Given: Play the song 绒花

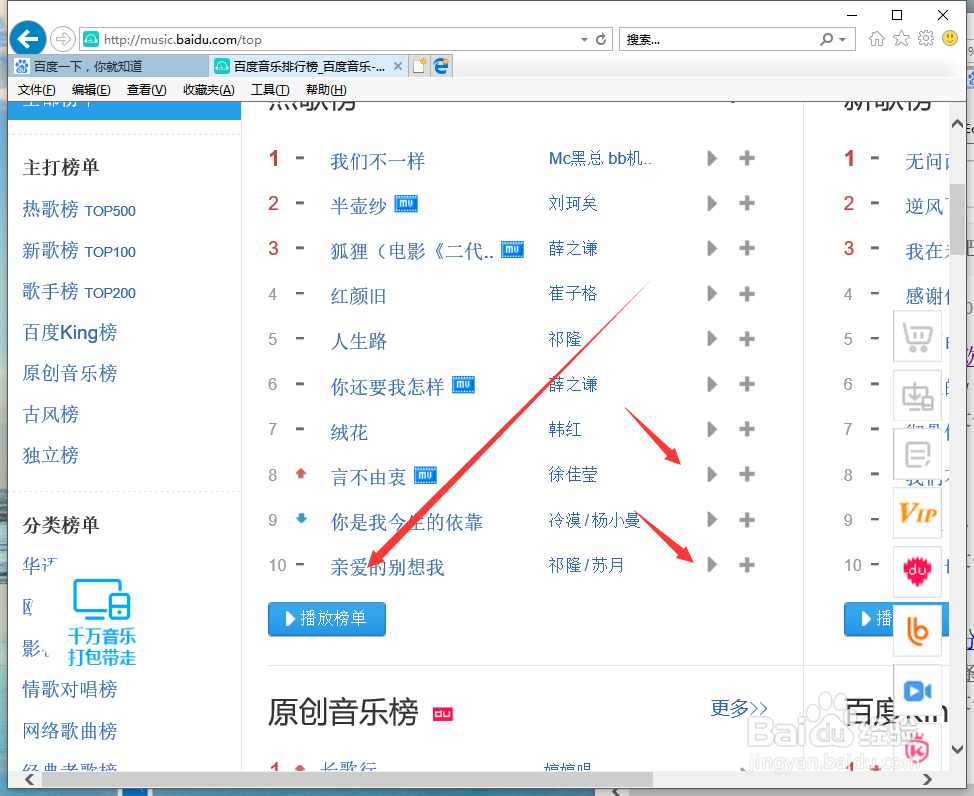Looking at the screenshot, I should coord(712,429).
